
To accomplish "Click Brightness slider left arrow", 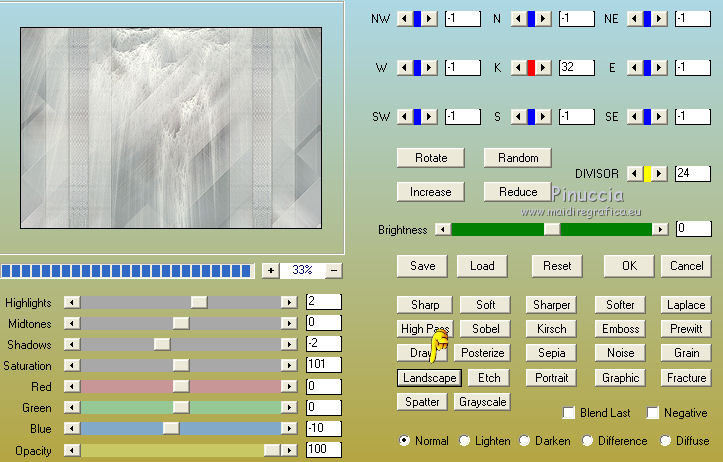I will click(443, 229).
